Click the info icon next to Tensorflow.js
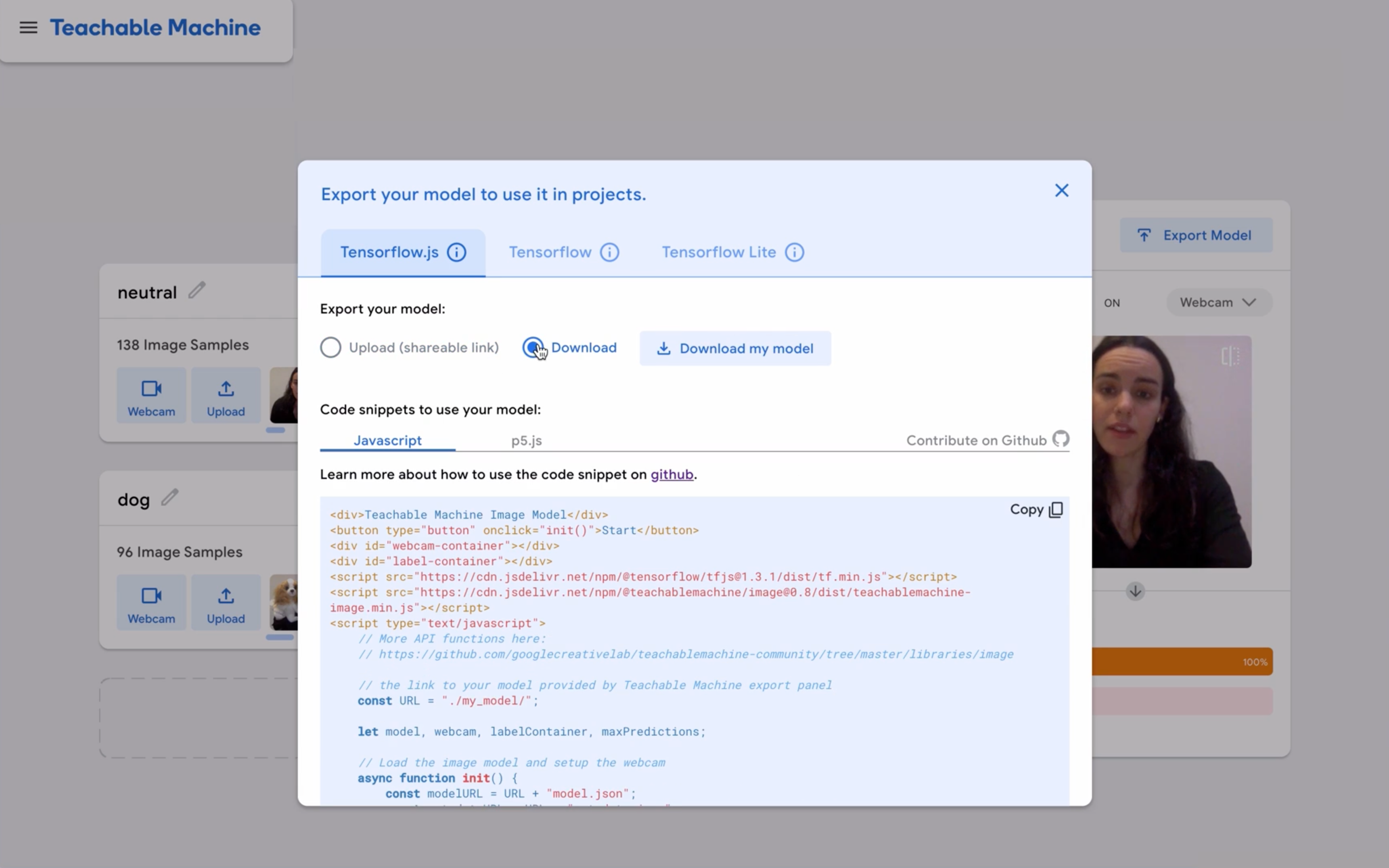This screenshot has height=868, width=1389. coord(456,252)
